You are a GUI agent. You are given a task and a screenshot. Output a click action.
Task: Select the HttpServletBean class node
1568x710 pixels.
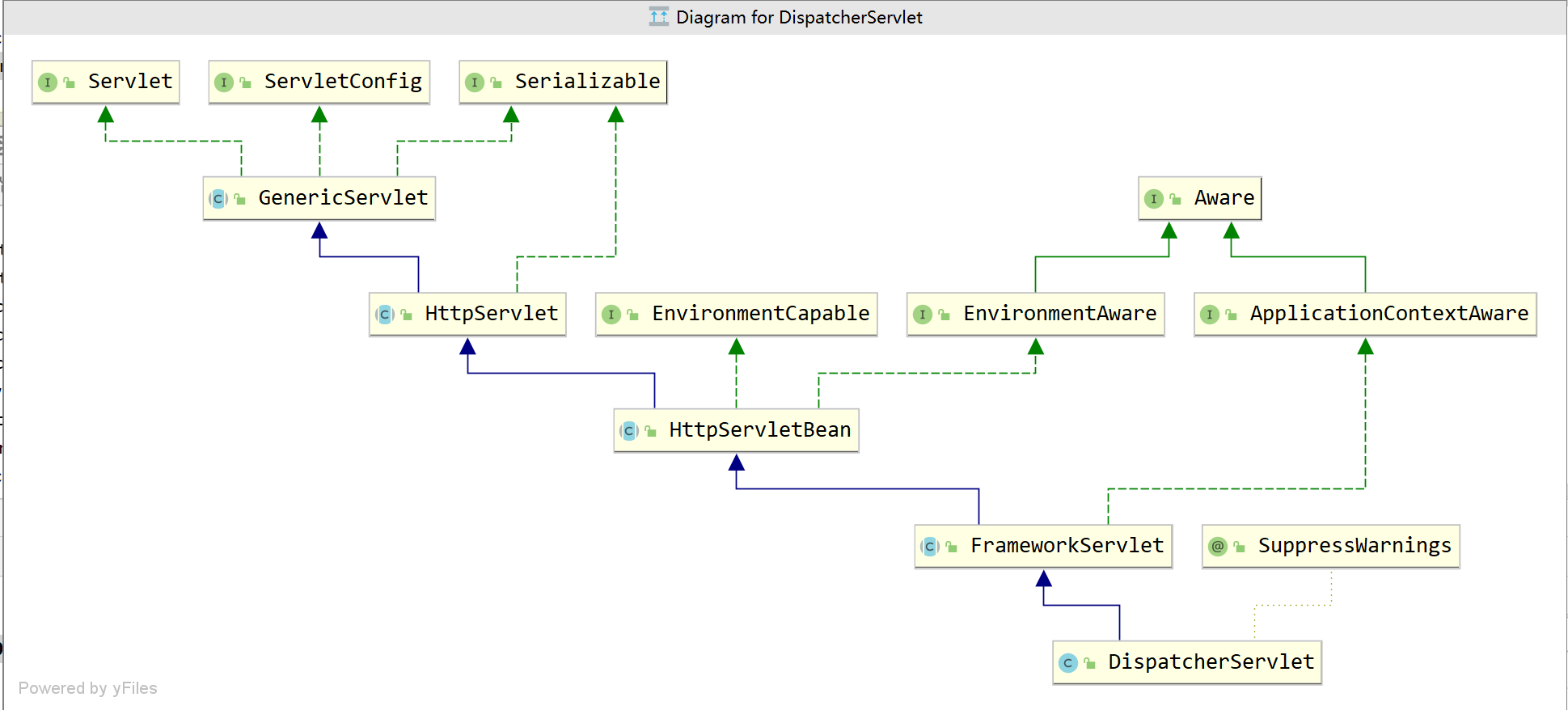[736, 430]
